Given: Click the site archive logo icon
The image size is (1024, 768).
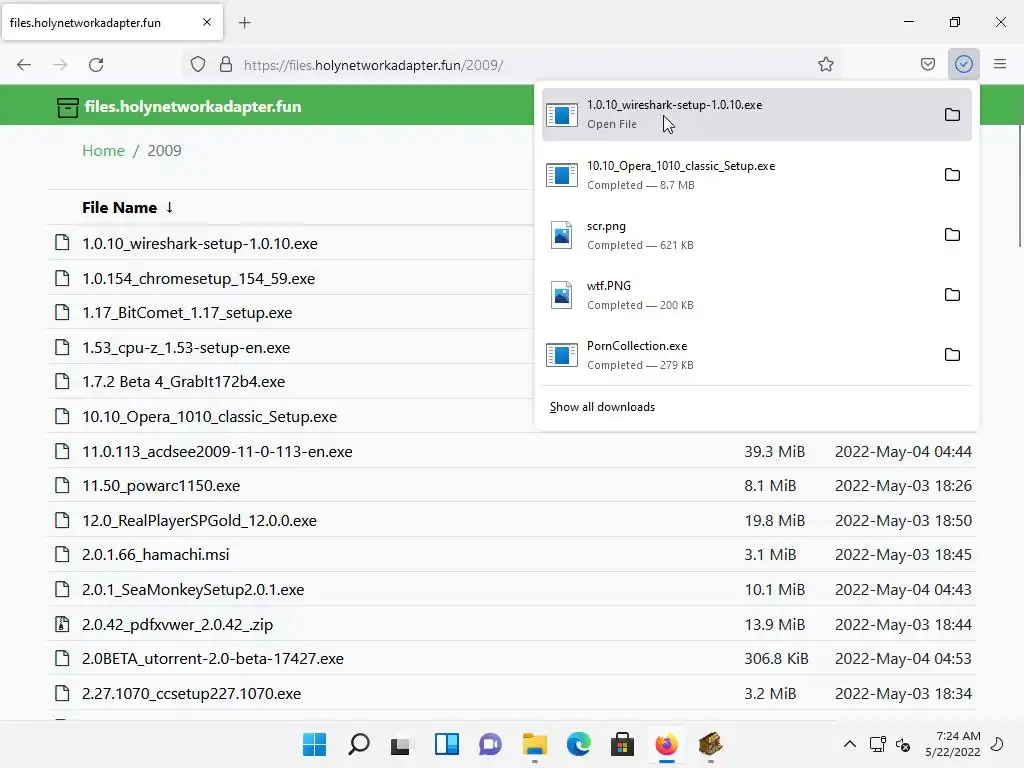Looking at the screenshot, I should [x=67, y=107].
